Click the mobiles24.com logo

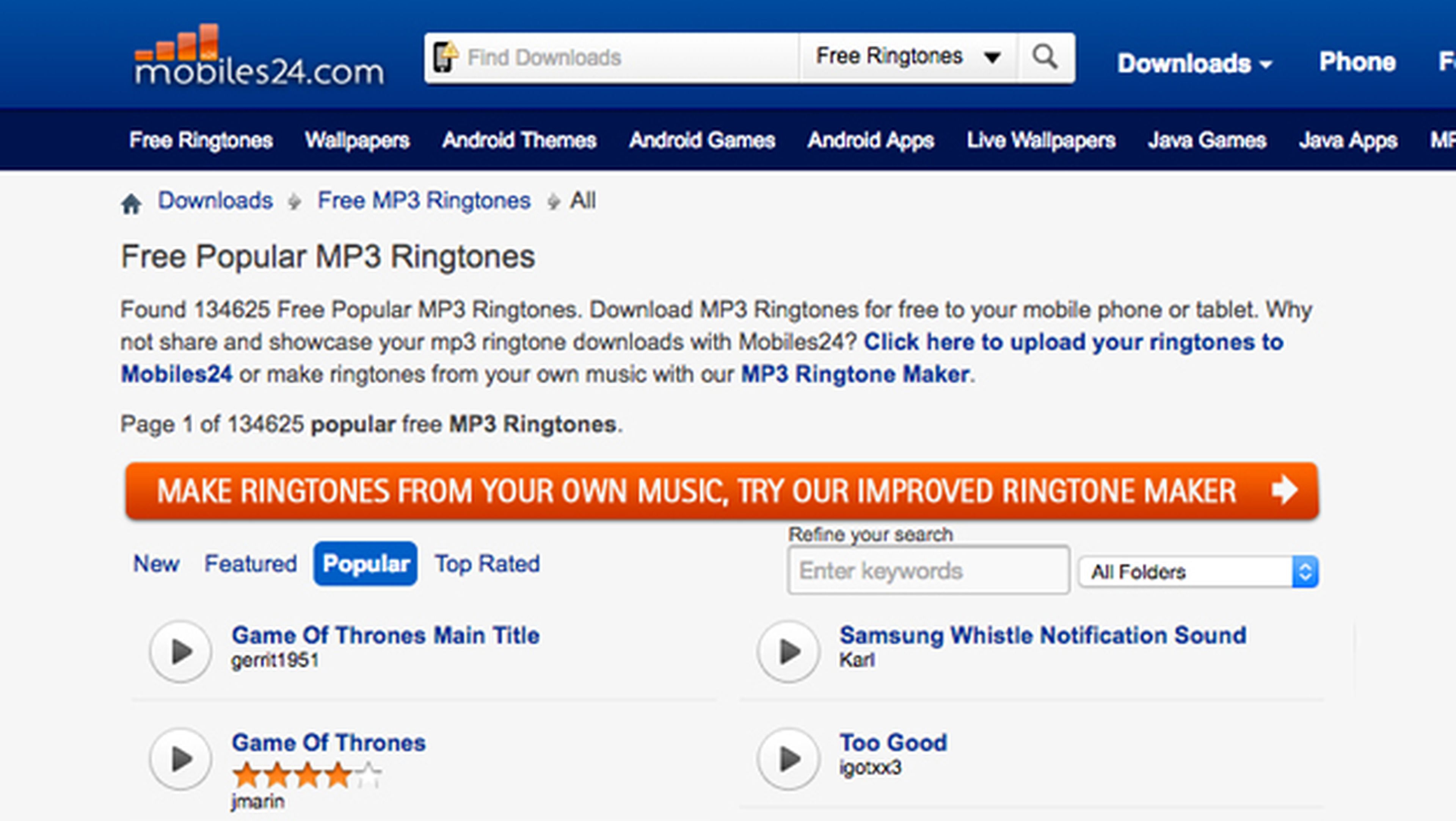[x=259, y=55]
